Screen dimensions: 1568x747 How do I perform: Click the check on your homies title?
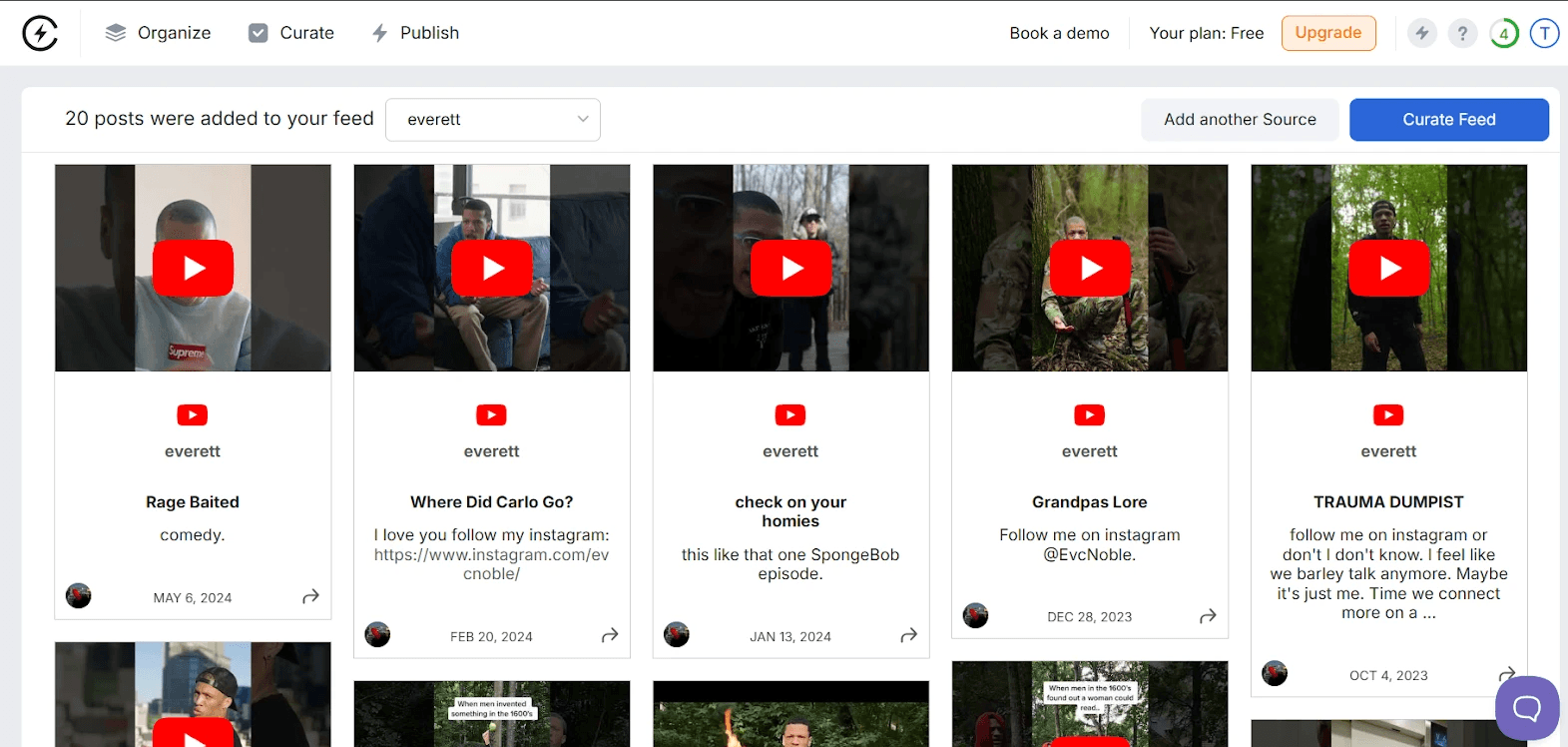tap(790, 511)
